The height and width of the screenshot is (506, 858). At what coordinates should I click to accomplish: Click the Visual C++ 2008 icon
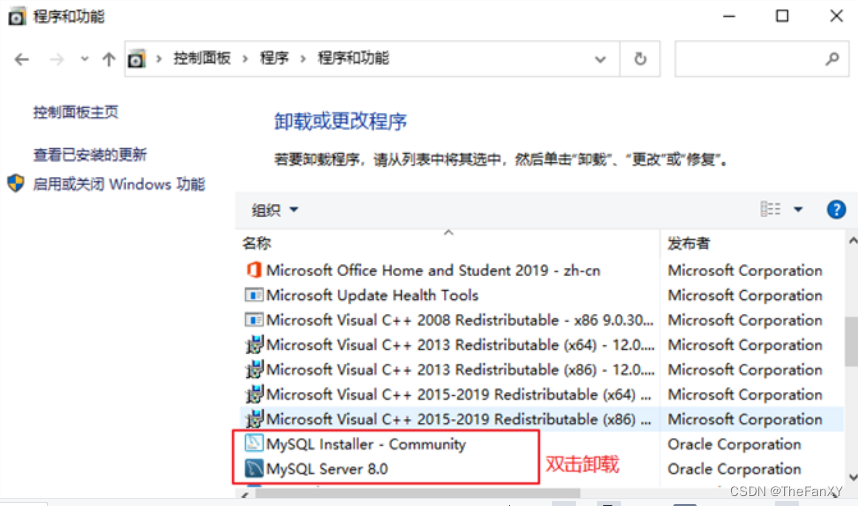click(x=253, y=320)
